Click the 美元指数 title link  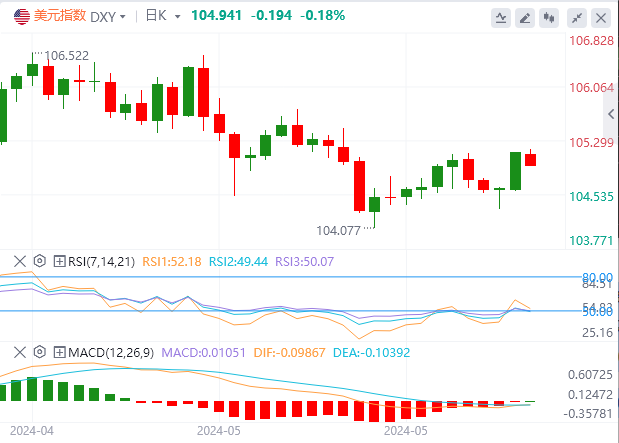click(x=58, y=16)
